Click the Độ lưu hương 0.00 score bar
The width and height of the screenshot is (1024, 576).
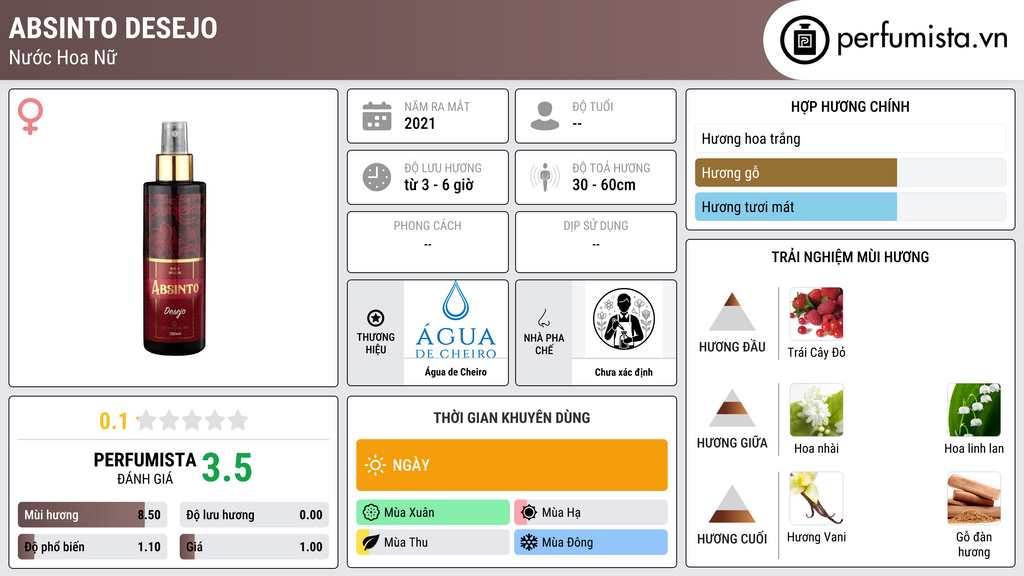click(254, 515)
